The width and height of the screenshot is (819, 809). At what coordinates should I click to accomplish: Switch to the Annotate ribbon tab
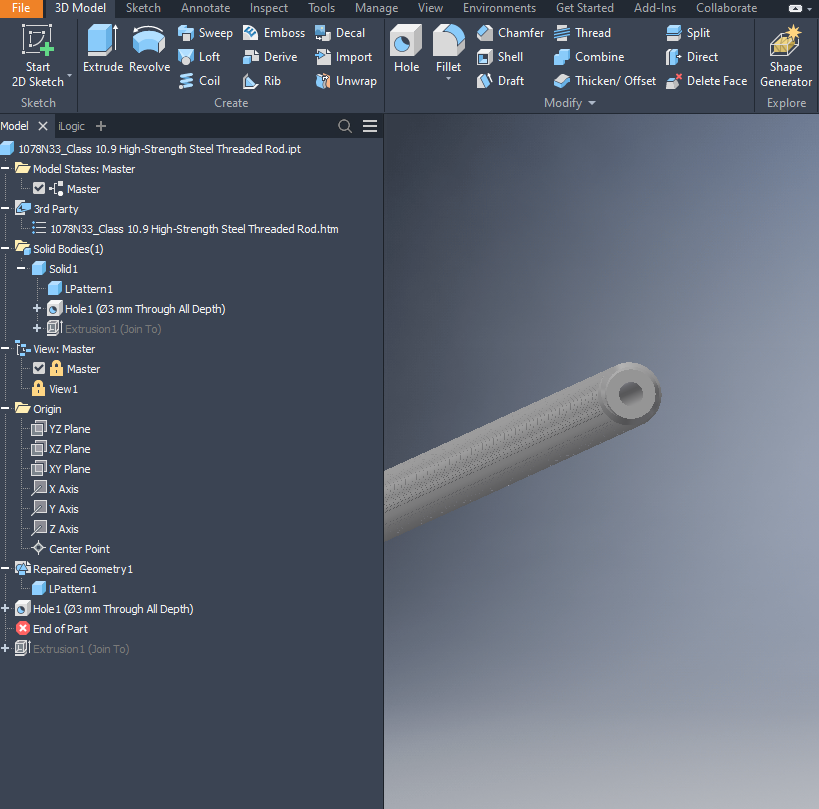pyautogui.click(x=205, y=8)
